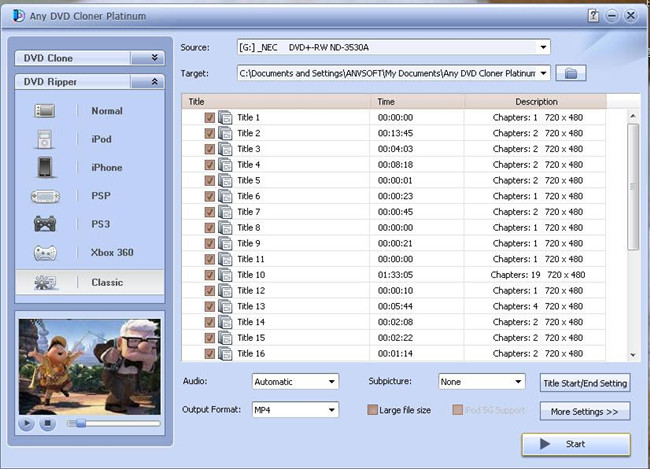Click the Any DVD Cloner app logo
The width and height of the screenshot is (650, 469).
point(18,16)
